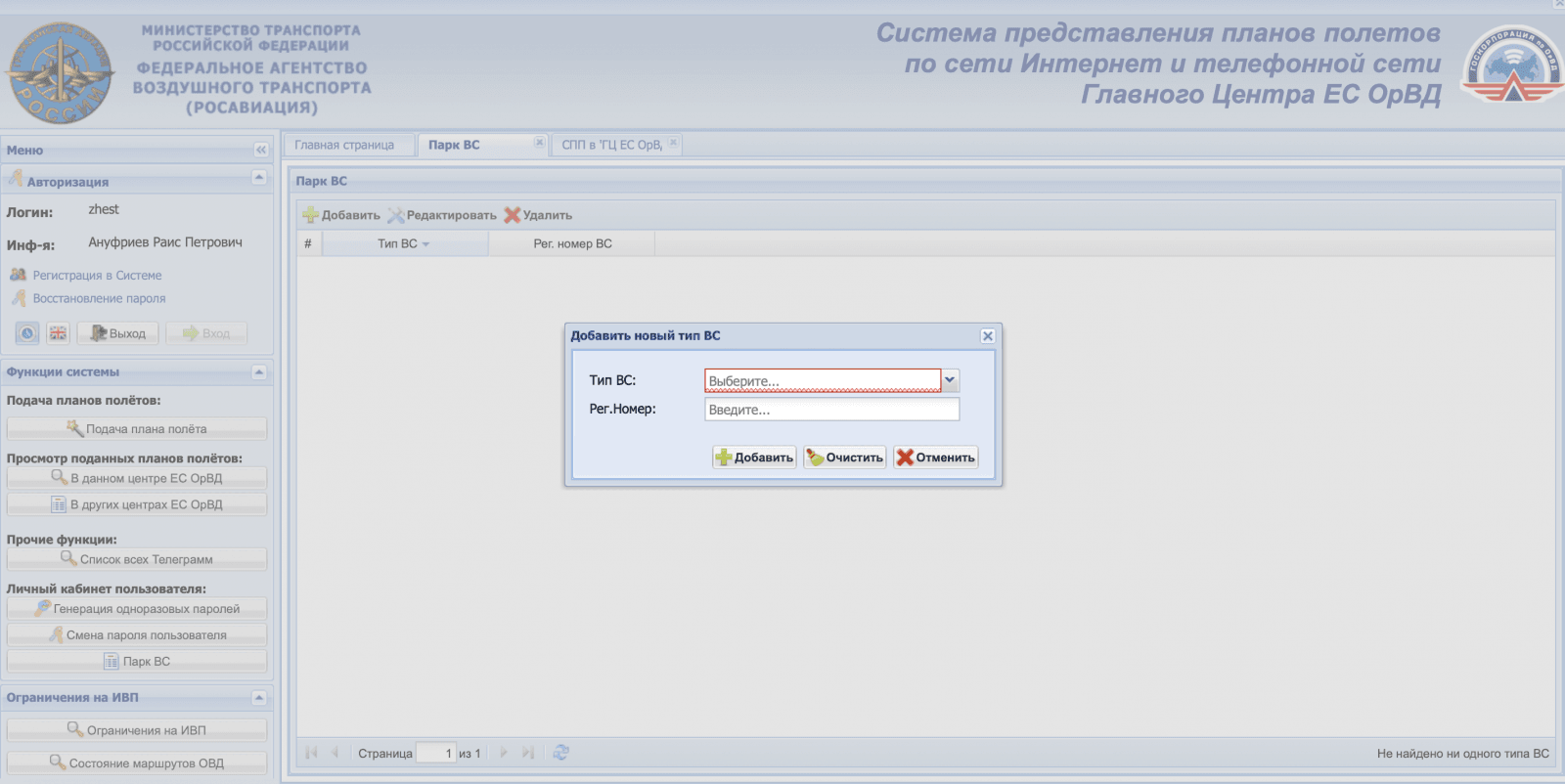Screen dimensions: 1565x784
Task: Click the Очистить button in the dialog
Action: (x=845, y=457)
